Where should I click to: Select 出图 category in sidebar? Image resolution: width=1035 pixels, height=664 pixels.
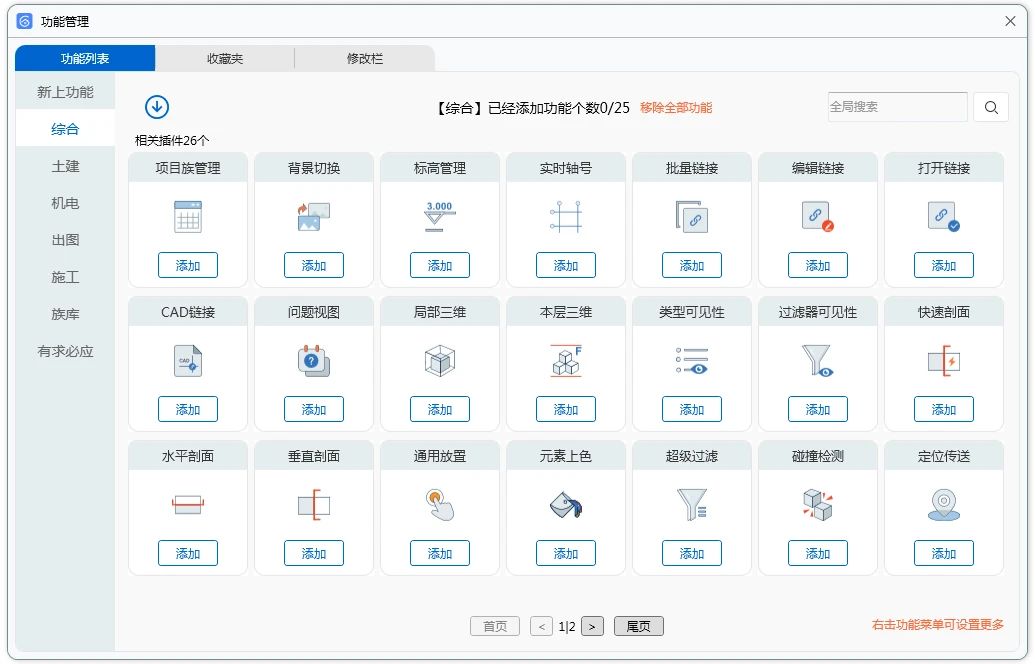pos(65,240)
